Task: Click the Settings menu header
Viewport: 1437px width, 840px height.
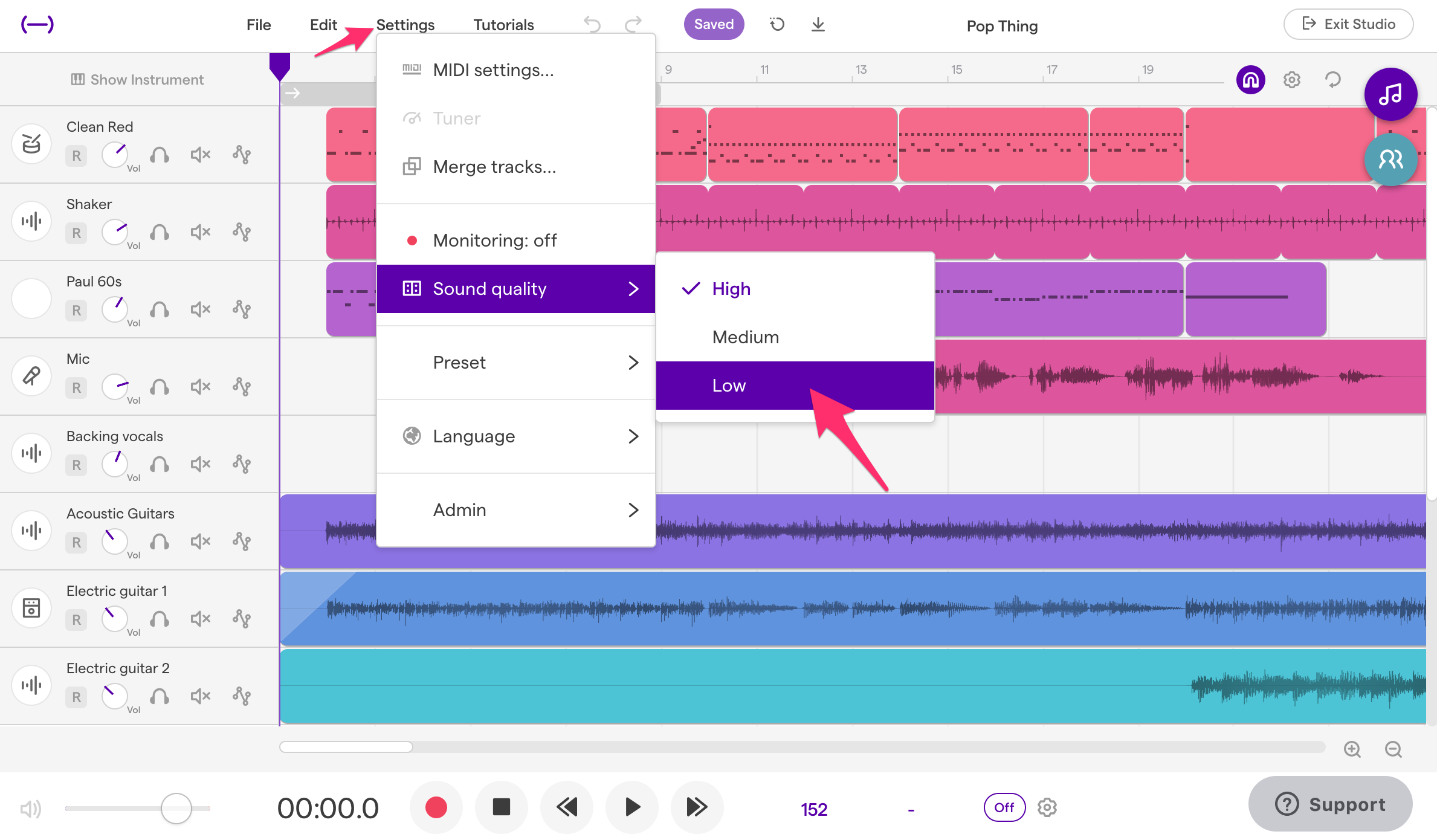Action: coord(405,25)
